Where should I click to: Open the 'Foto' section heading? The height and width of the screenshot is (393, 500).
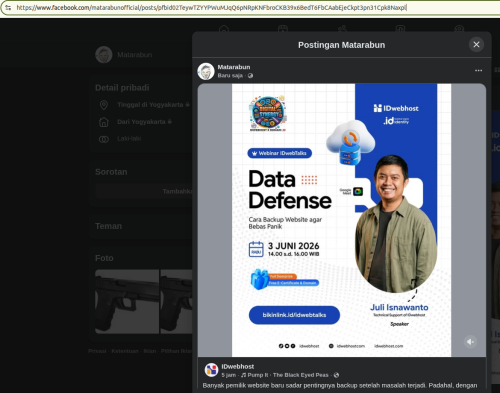(x=104, y=258)
